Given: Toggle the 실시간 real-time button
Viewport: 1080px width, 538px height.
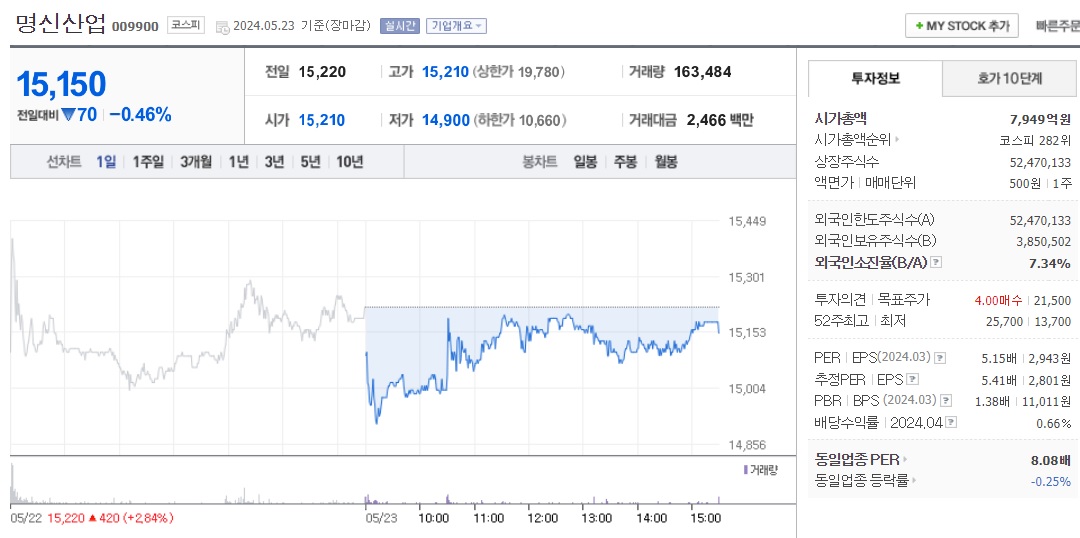Looking at the screenshot, I should (x=400, y=26).
